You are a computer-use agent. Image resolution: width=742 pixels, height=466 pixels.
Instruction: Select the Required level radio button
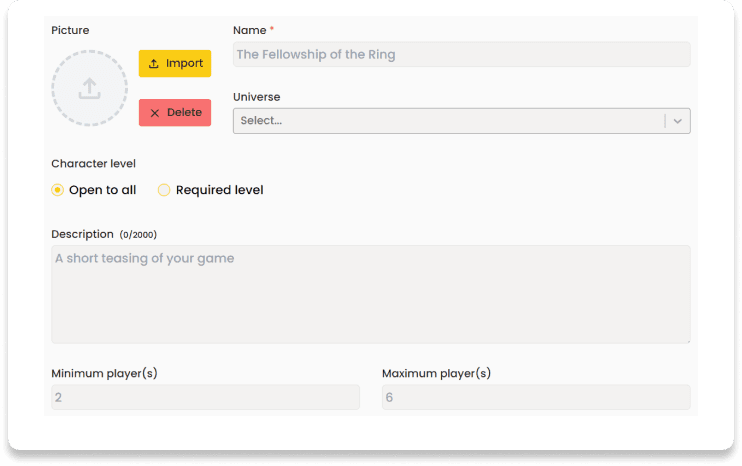(x=164, y=190)
